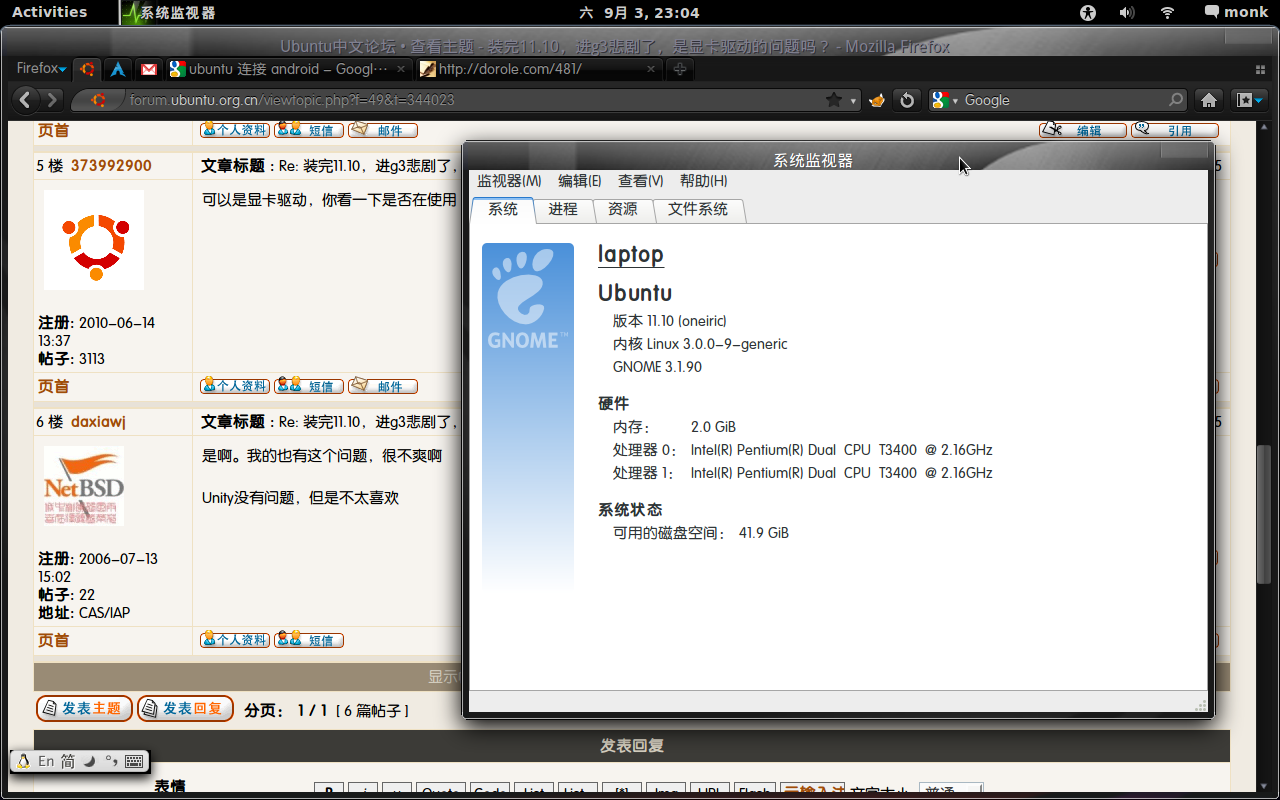Screen dimensions: 1280x800
Task: Close the ubuntu 连接 android tab
Action: click(x=402, y=69)
